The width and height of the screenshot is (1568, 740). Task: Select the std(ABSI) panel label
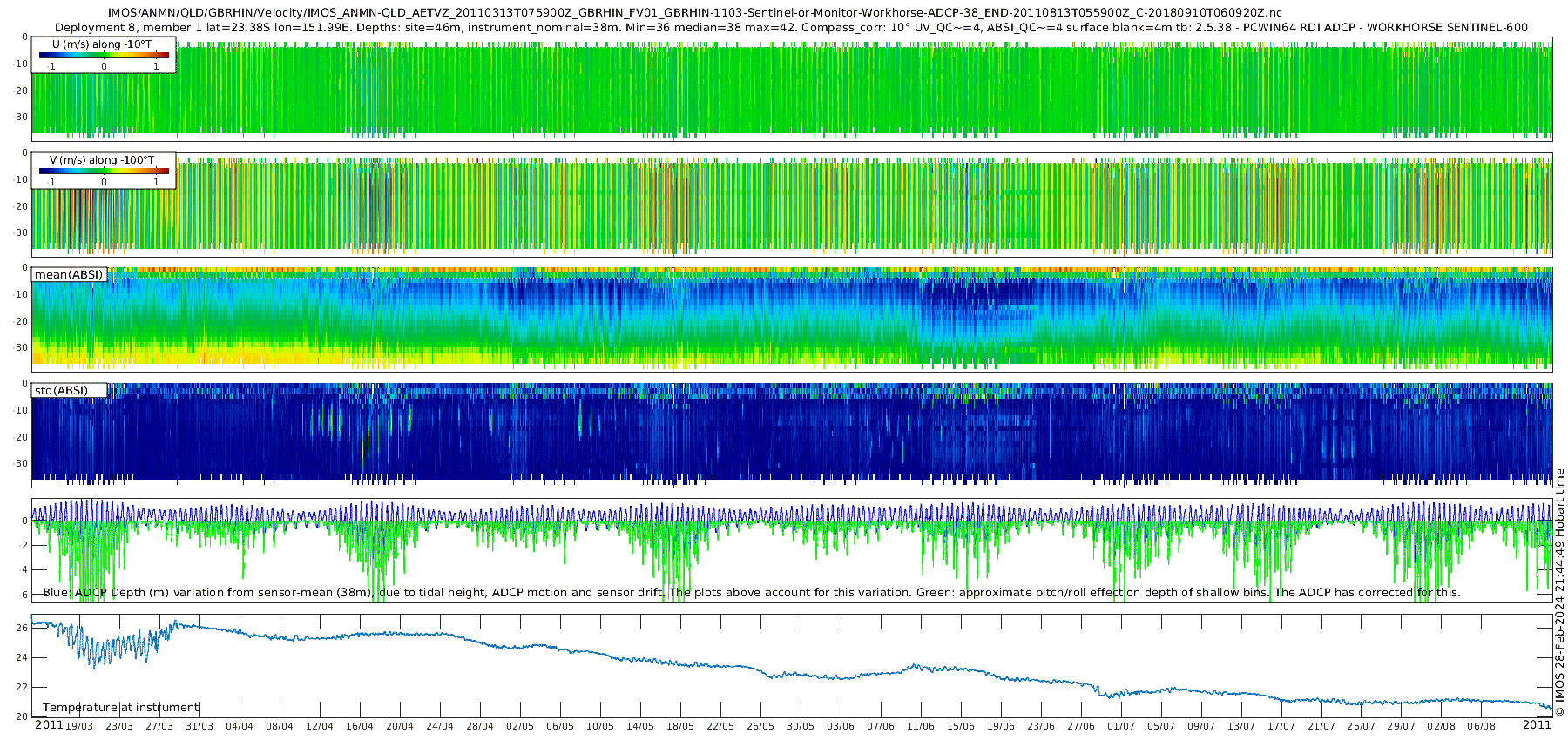click(x=69, y=390)
